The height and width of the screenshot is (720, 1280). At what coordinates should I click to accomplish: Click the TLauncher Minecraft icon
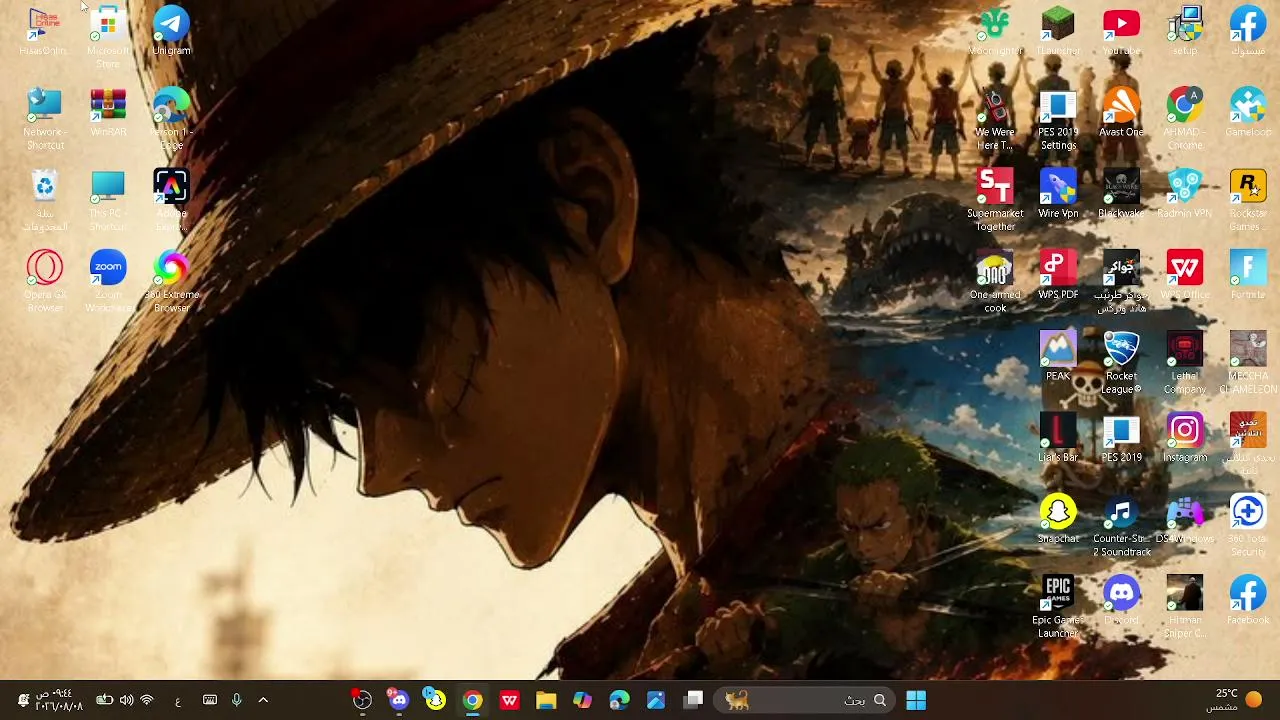coord(1058,31)
